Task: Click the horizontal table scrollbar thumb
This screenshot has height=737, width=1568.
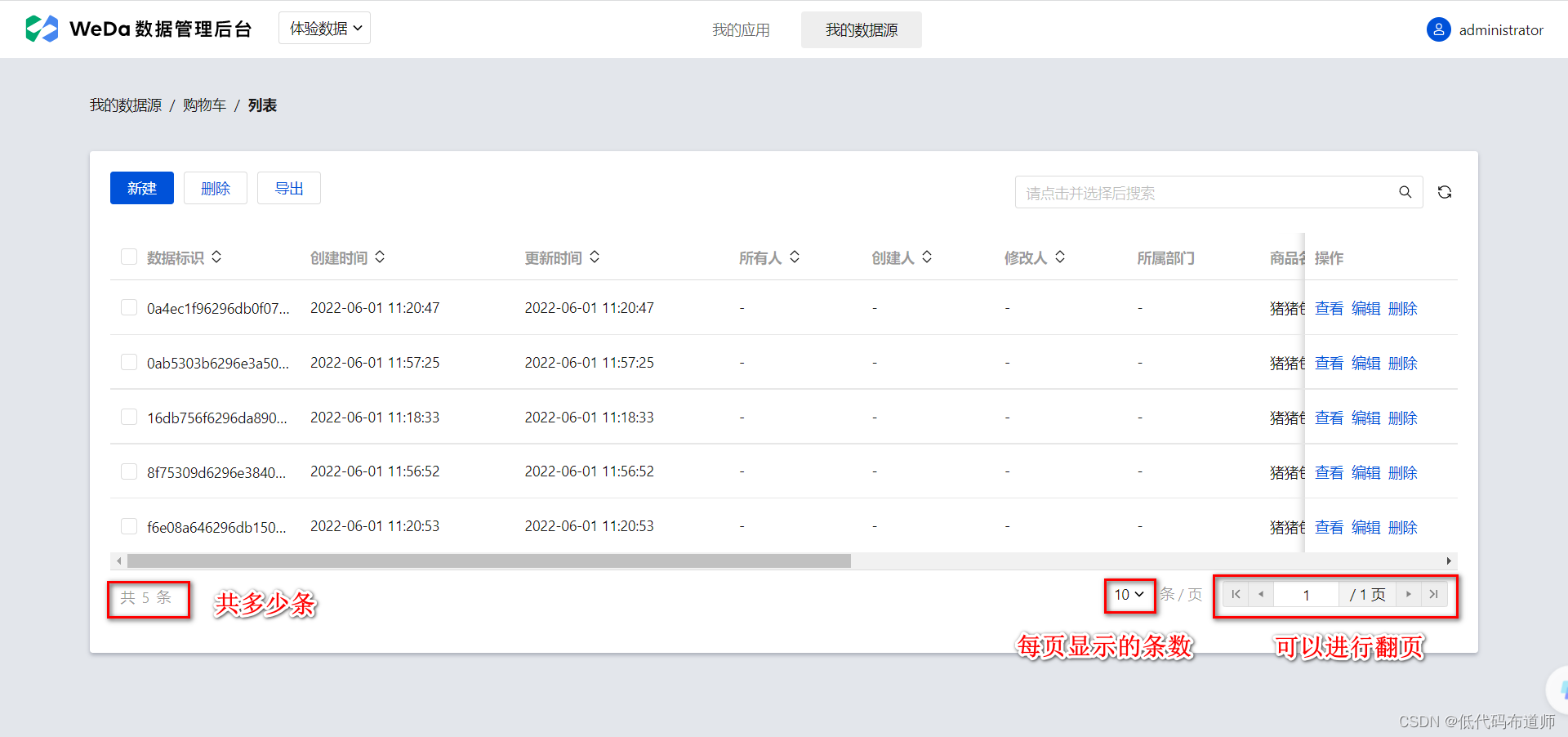Action: coord(489,561)
